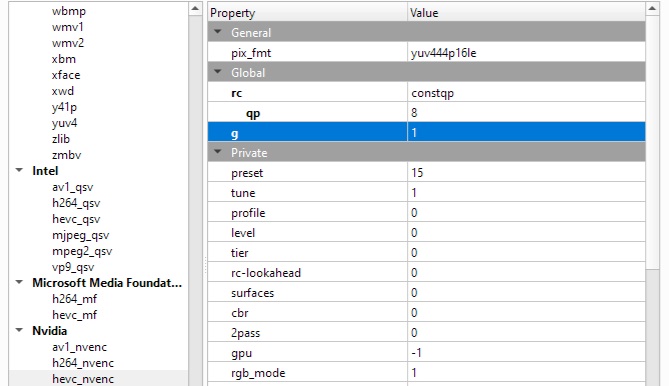Collapse the Intel encoder group
The width and height of the screenshot is (669, 386).
pyautogui.click(x=19, y=170)
